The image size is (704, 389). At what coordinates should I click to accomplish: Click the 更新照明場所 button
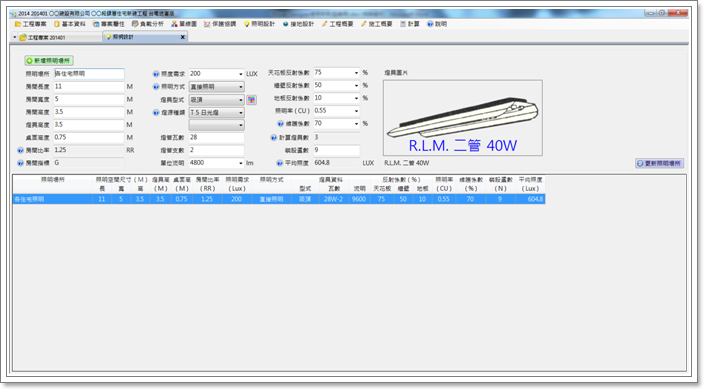659,164
